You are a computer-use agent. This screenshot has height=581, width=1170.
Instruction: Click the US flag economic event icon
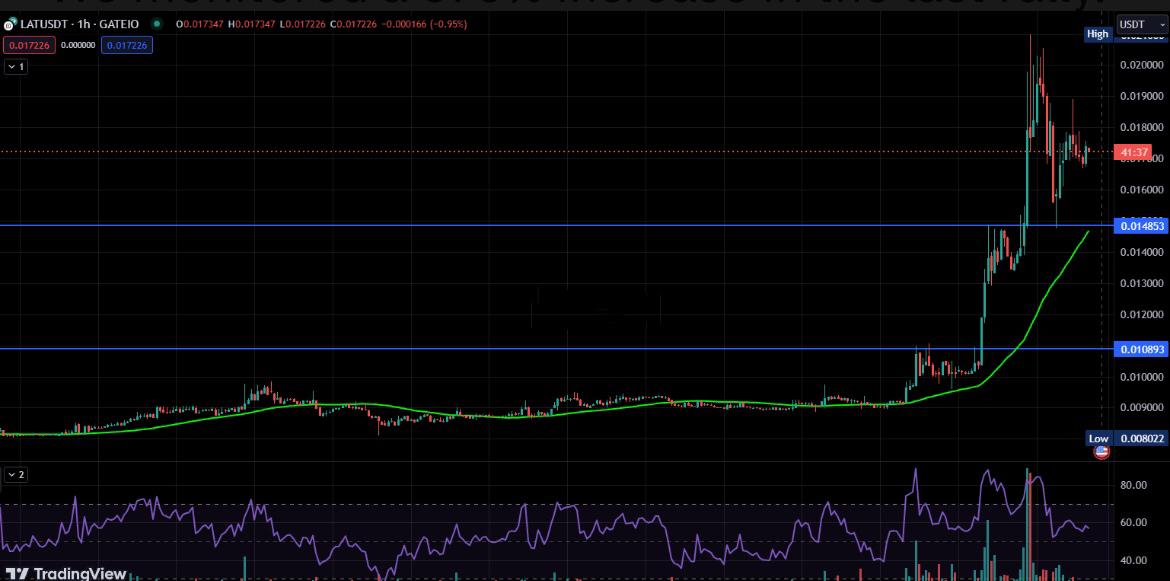[x=1101, y=451]
